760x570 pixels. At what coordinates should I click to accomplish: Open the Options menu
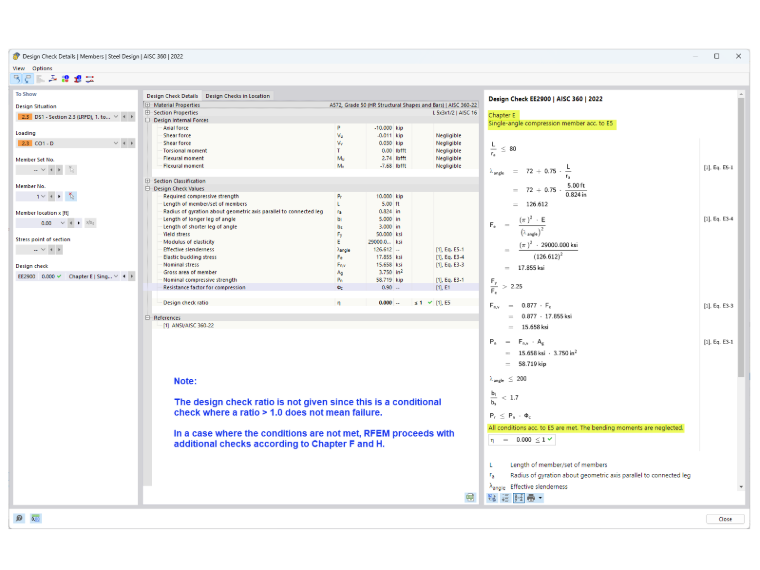click(x=42, y=68)
